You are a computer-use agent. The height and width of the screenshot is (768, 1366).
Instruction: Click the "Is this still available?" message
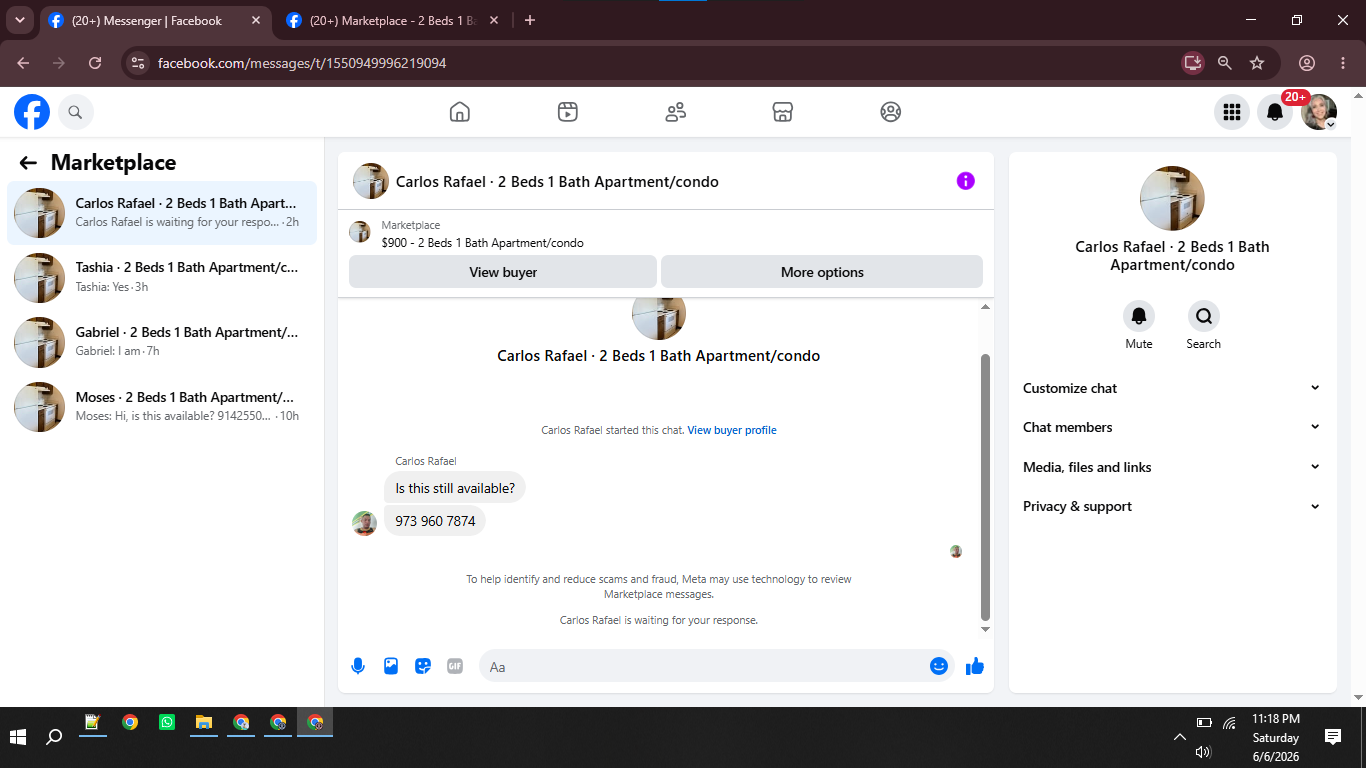tap(455, 488)
